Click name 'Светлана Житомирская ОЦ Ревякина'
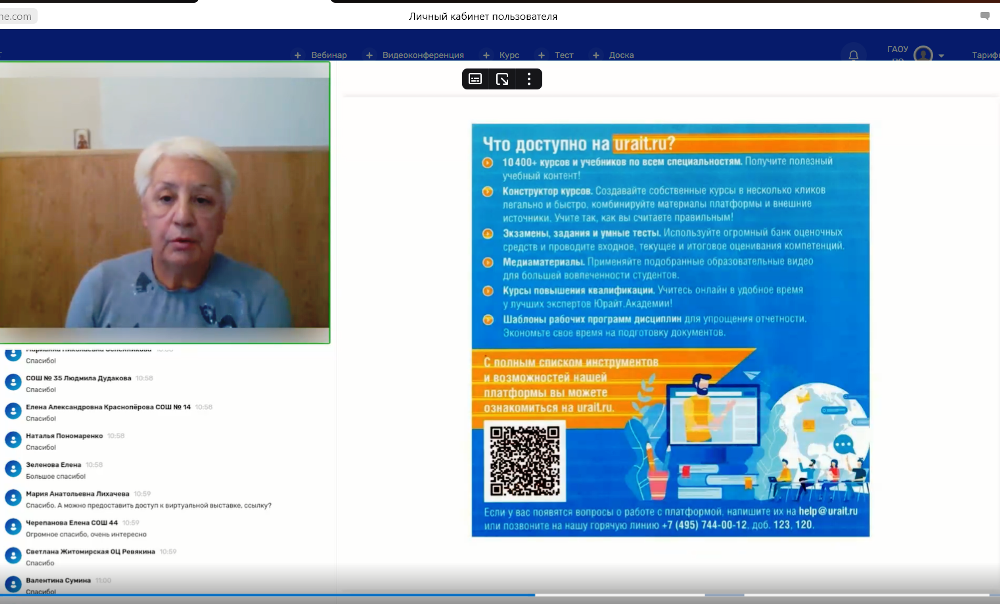The image size is (1000, 604). tap(90, 551)
